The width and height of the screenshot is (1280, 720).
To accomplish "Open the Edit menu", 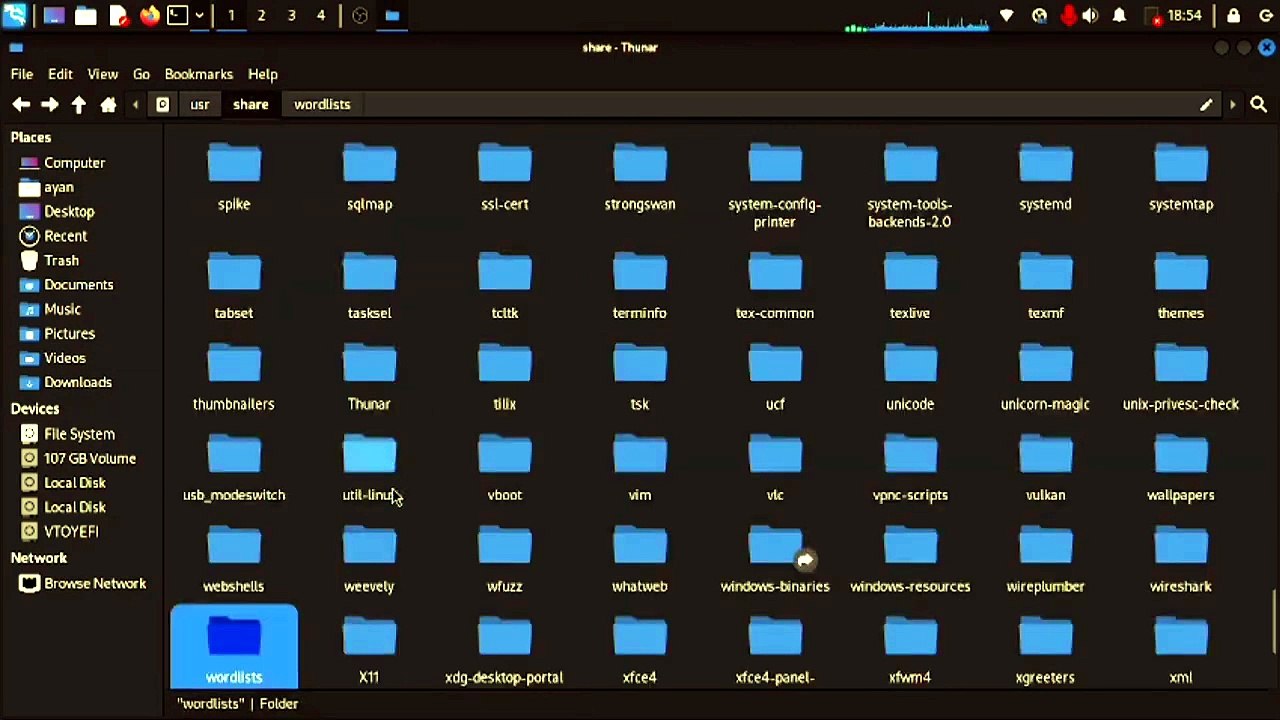I will [60, 74].
